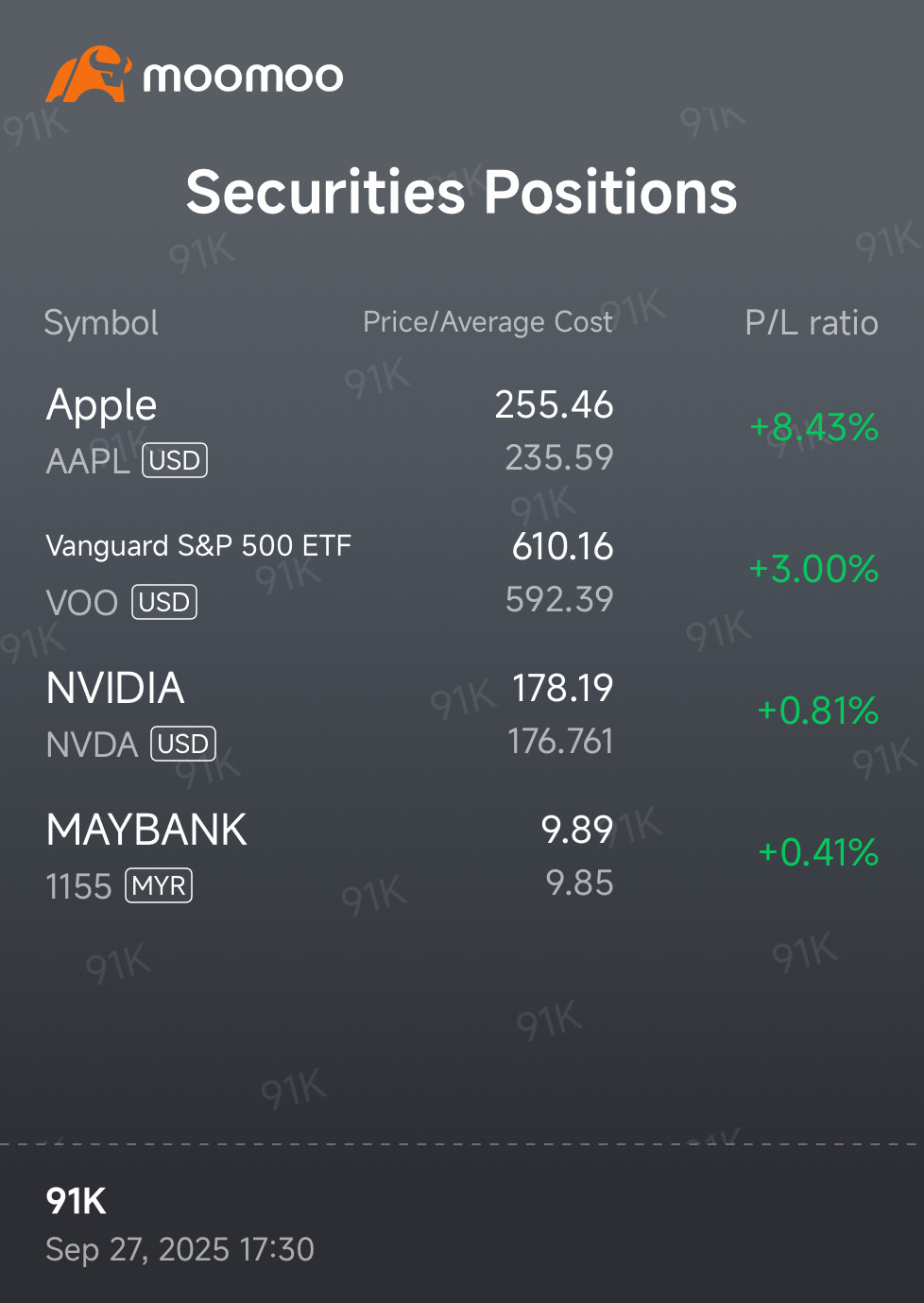Viewport: 924px width, 1303px height.
Task: Click the MYR currency badge beside 1155
Action: pos(159,885)
